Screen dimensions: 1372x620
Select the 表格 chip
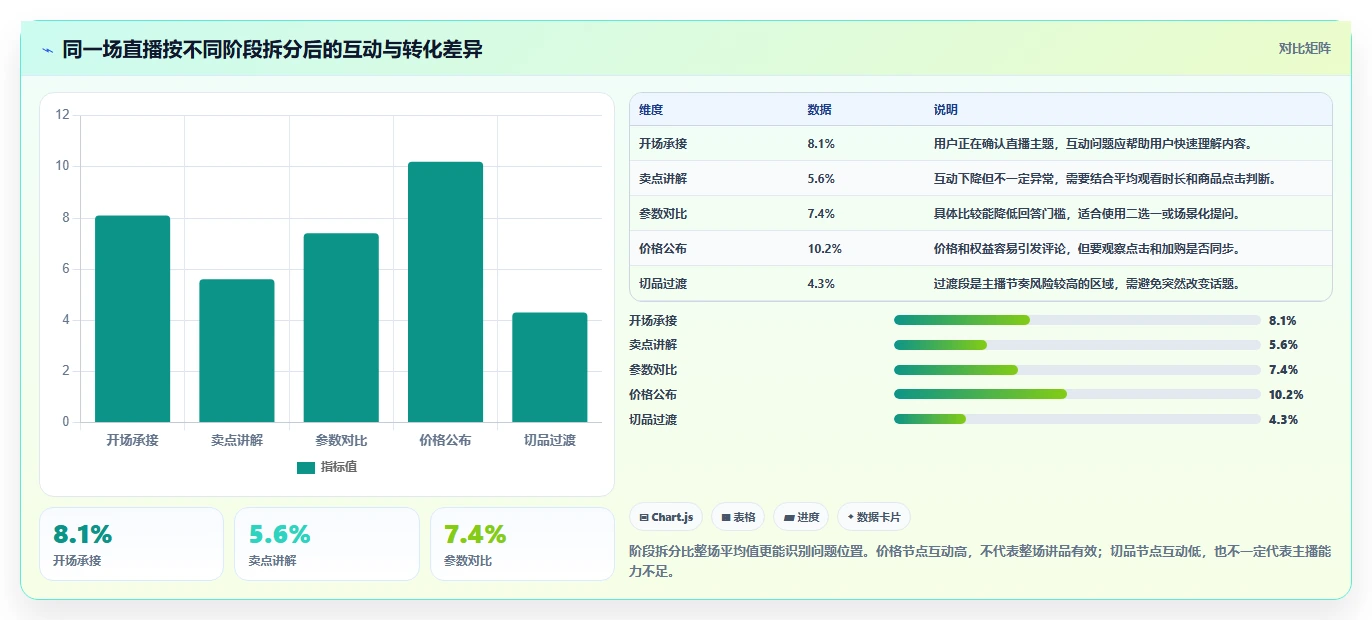(738, 517)
